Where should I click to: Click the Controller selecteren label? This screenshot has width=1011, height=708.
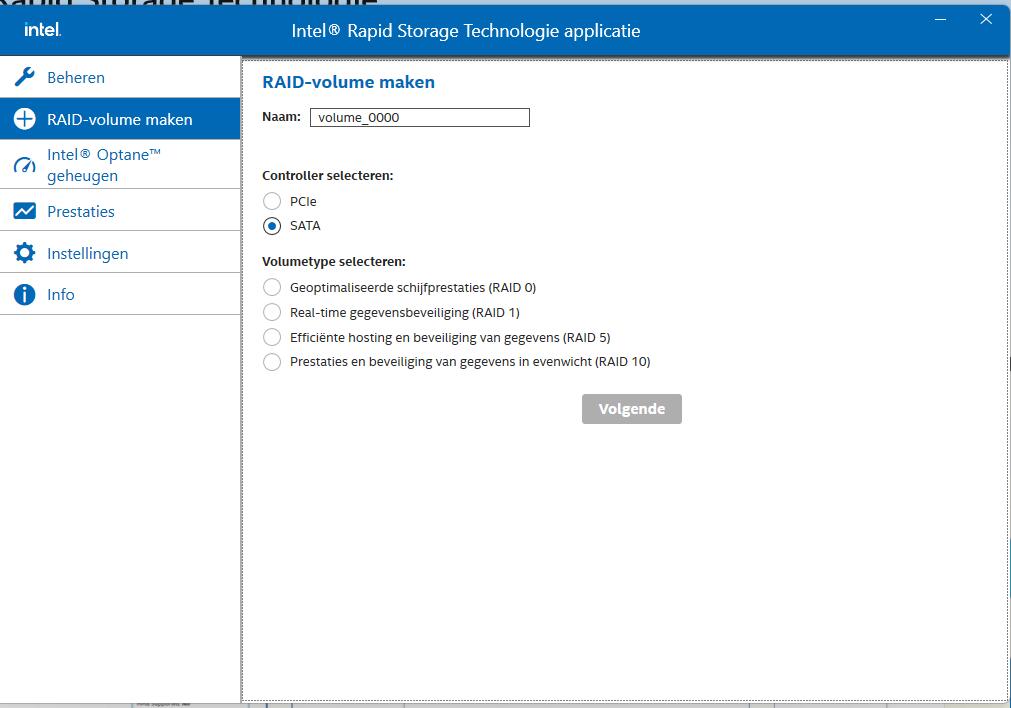tap(328, 175)
